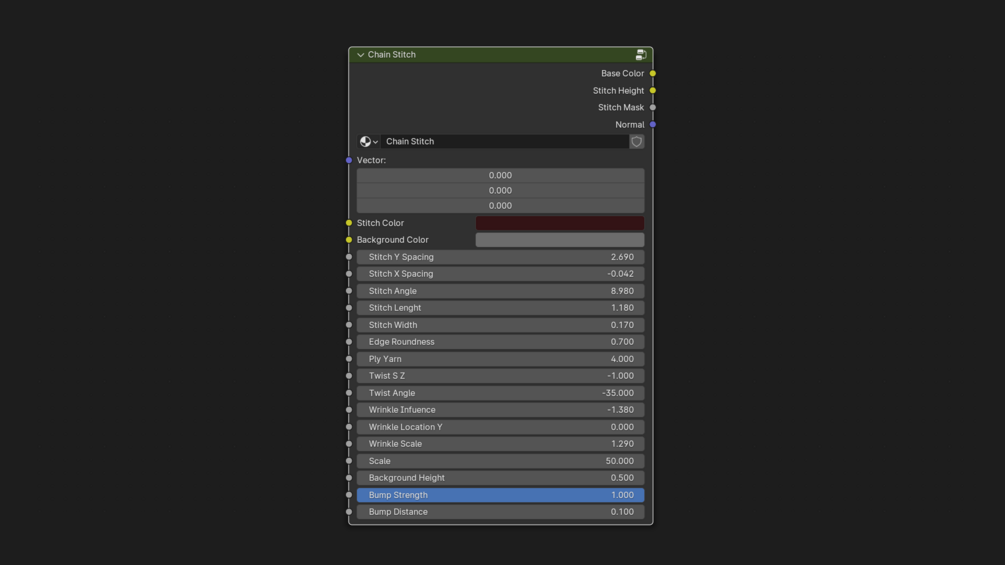Click the Scale input socket
Image resolution: width=1005 pixels, height=565 pixels.
(349, 461)
